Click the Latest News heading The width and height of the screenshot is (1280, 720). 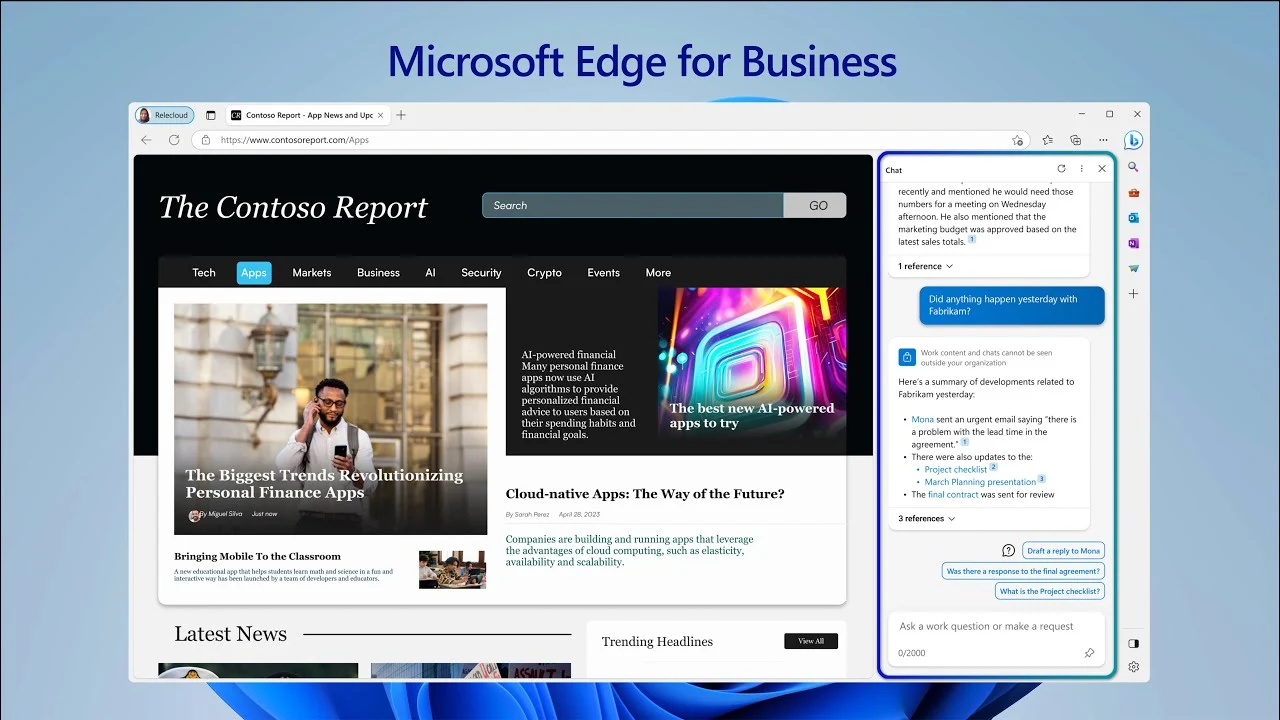(230, 634)
